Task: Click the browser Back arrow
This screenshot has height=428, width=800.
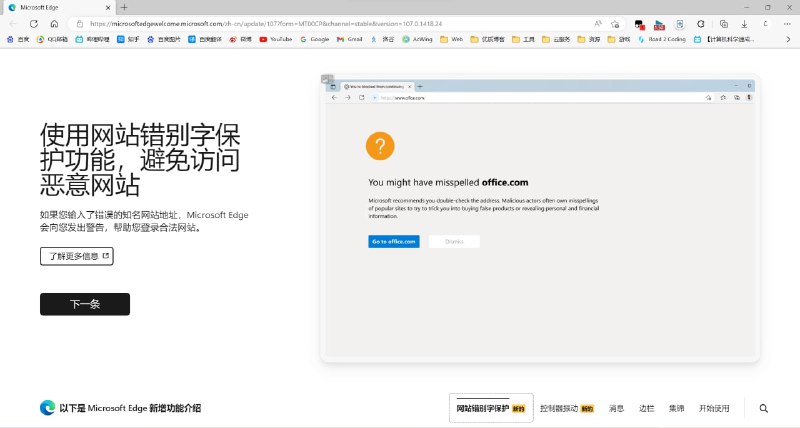Action: point(13,23)
